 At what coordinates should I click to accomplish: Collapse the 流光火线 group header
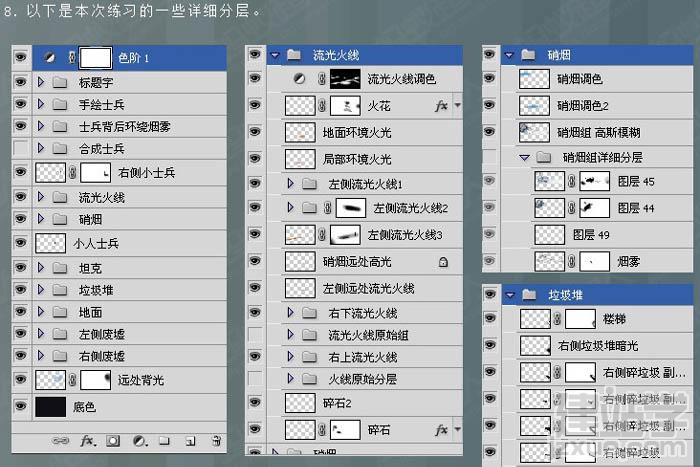point(275,55)
